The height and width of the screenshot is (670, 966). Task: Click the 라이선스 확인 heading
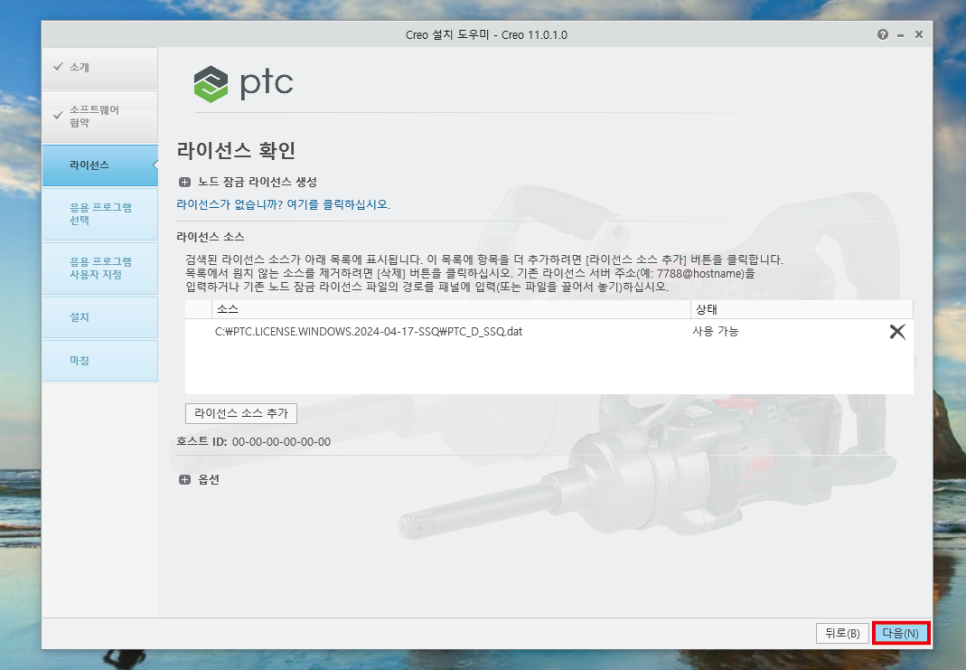236,150
